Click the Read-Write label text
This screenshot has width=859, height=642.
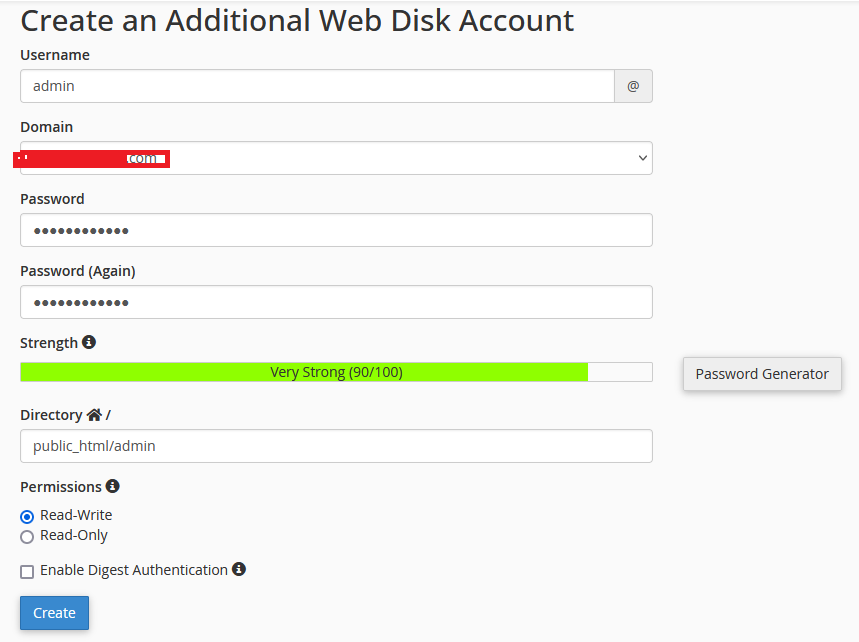point(76,515)
